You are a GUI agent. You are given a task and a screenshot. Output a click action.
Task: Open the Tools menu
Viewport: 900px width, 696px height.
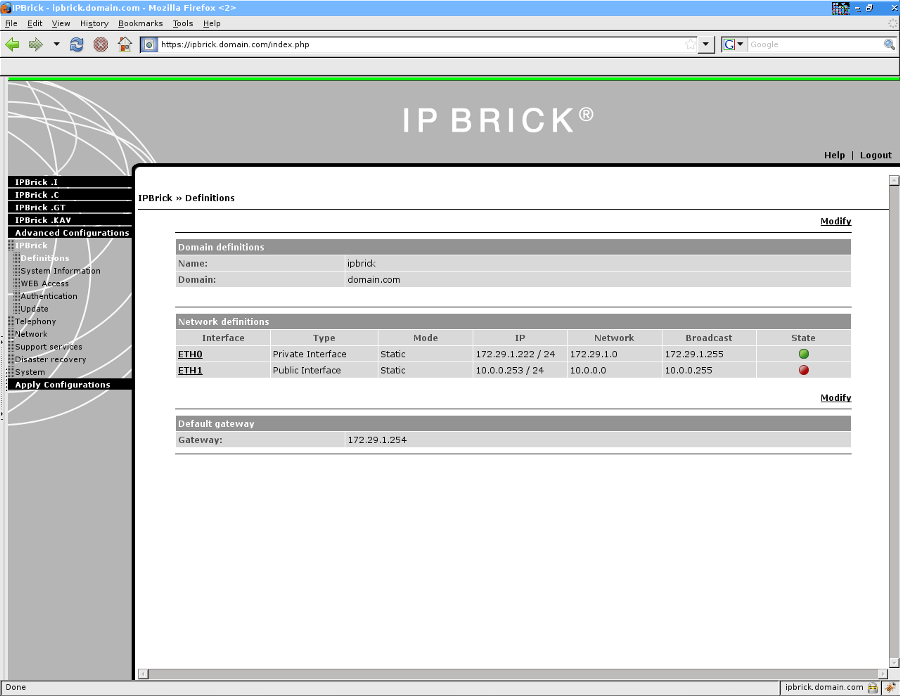tap(183, 24)
